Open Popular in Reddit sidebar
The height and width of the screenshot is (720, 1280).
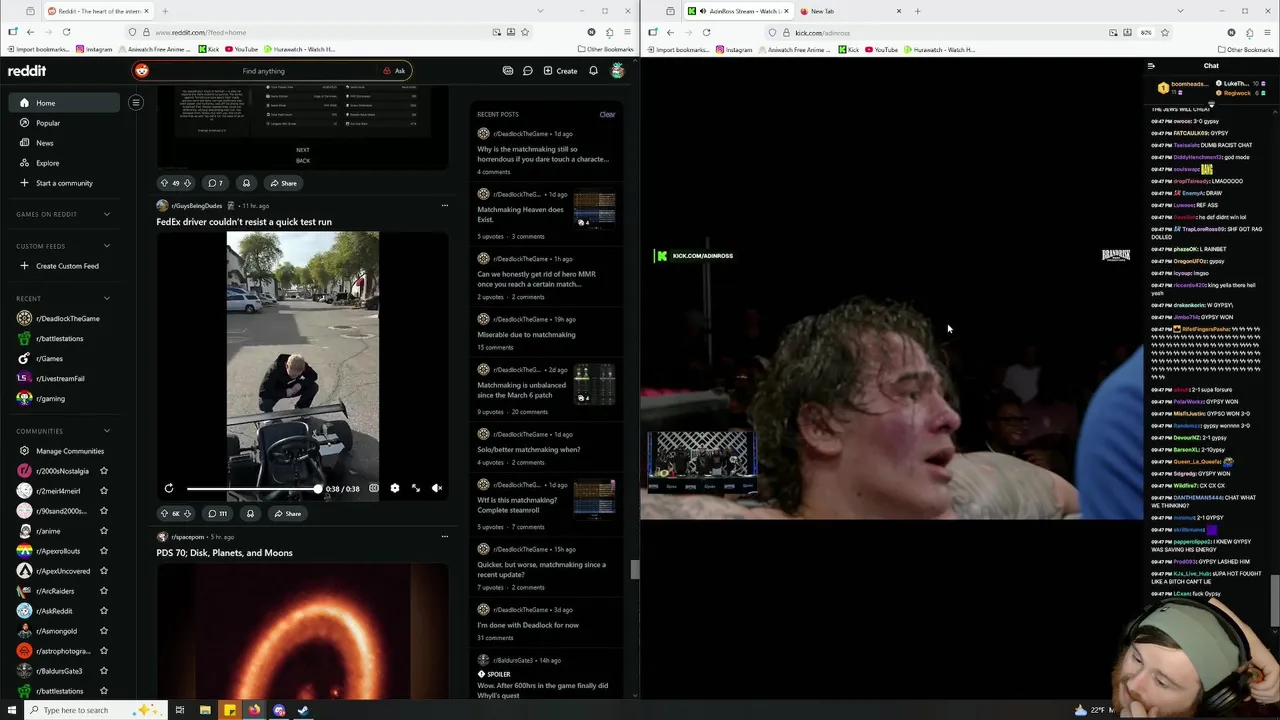point(65,123)
